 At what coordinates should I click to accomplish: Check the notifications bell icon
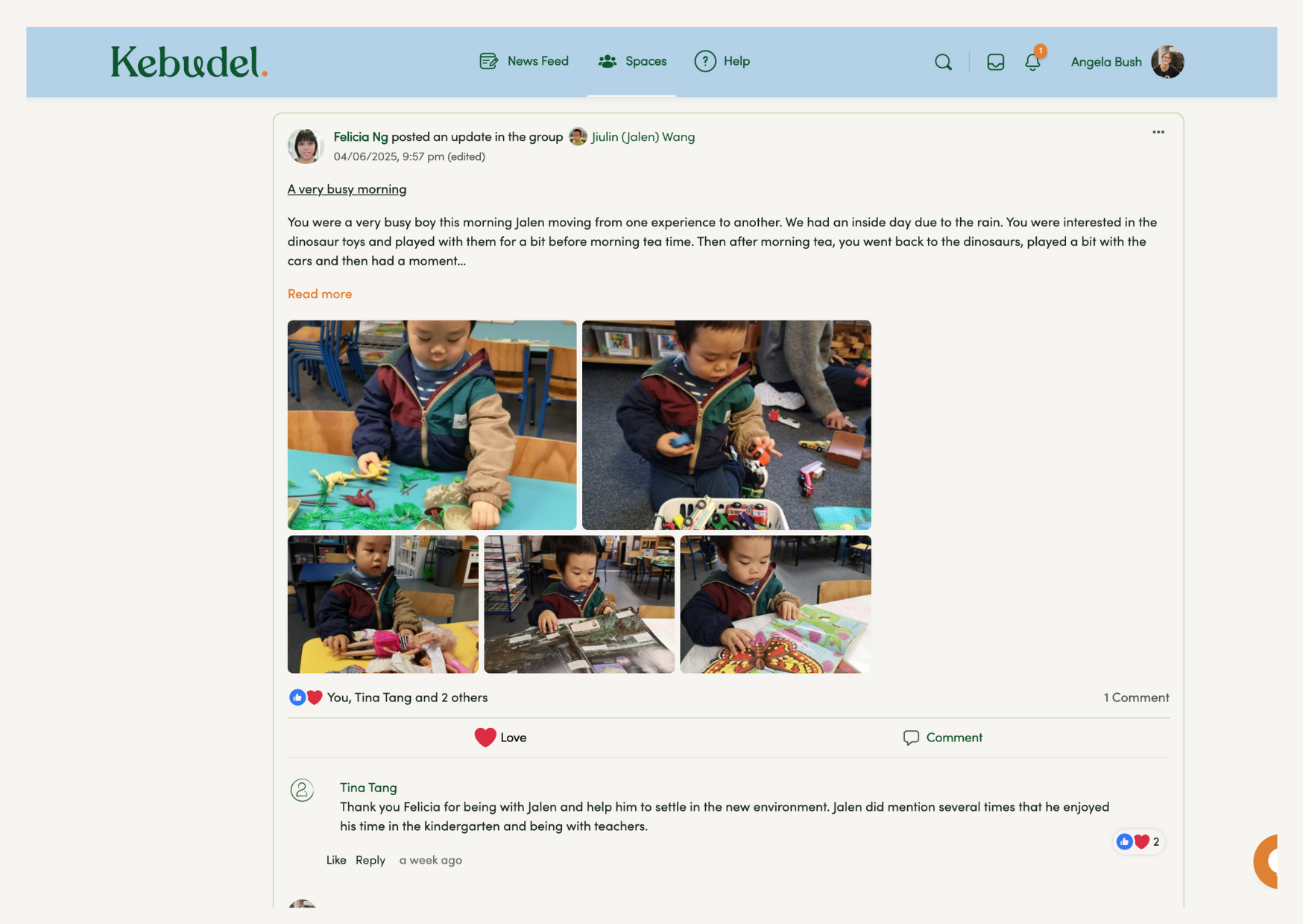(x=1032, y=62)
